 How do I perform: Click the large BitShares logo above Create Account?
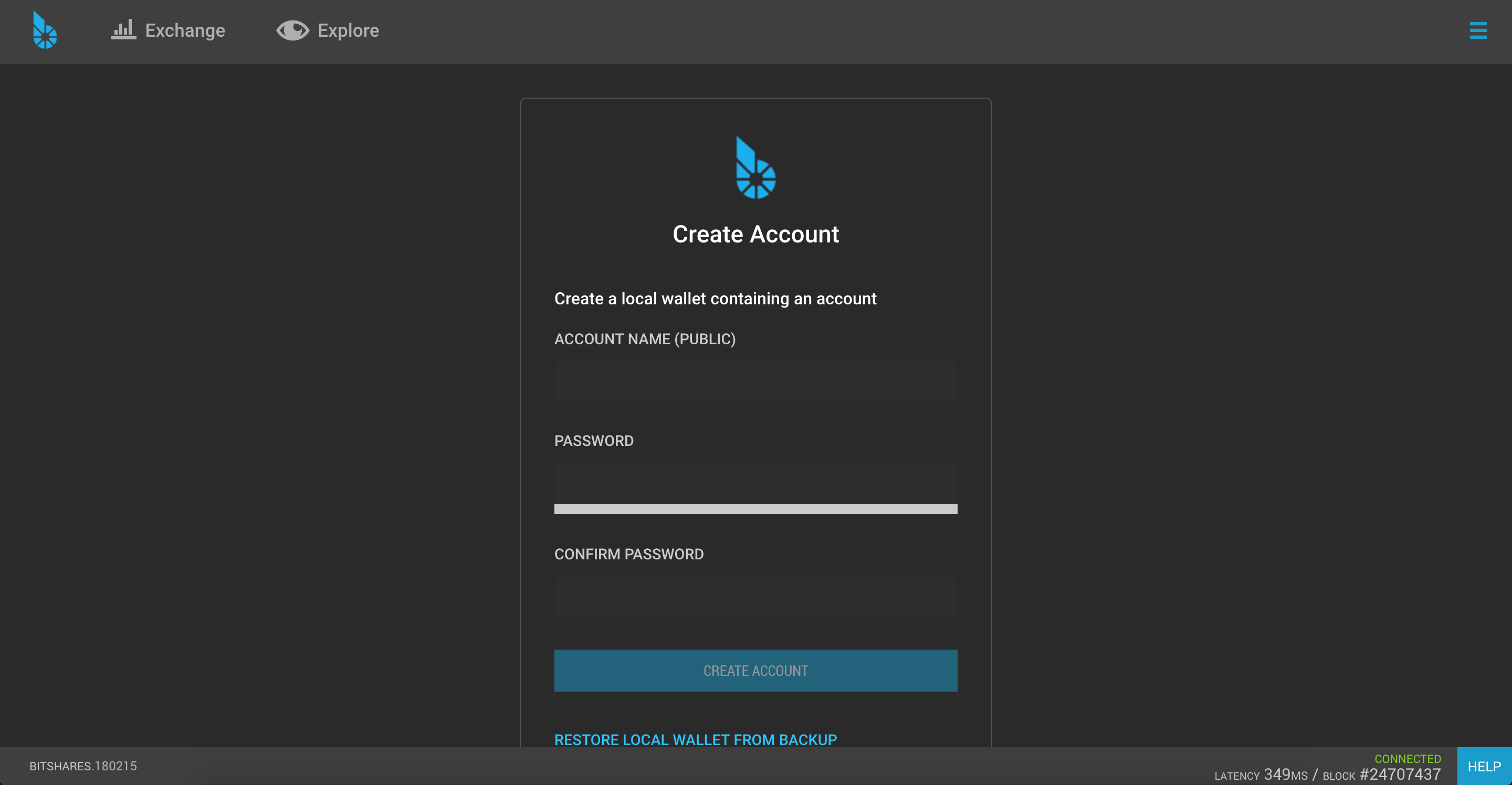[x=755, y=168]
